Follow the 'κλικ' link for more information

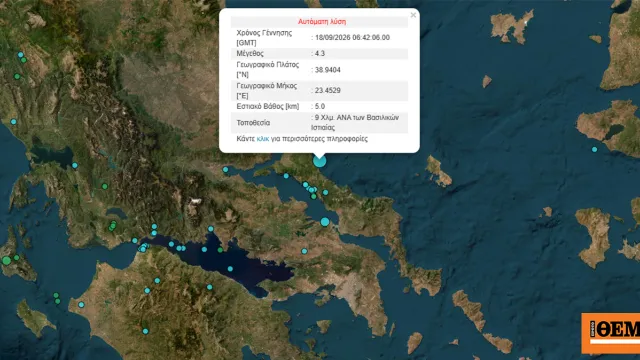tap(263, 139)
